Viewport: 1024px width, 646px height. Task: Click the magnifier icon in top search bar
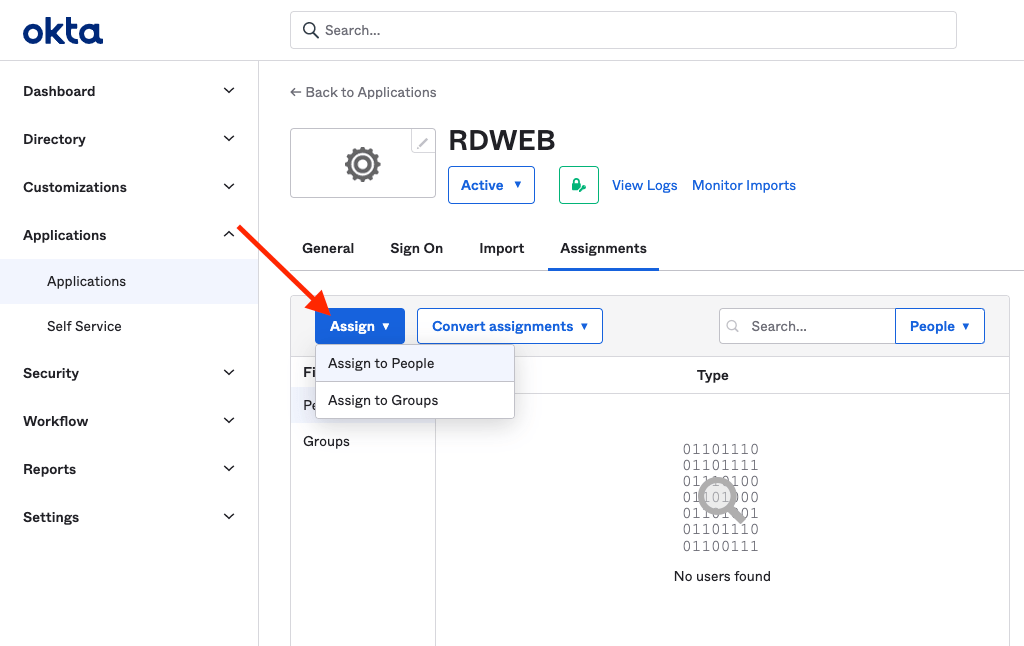click(310, 30)
